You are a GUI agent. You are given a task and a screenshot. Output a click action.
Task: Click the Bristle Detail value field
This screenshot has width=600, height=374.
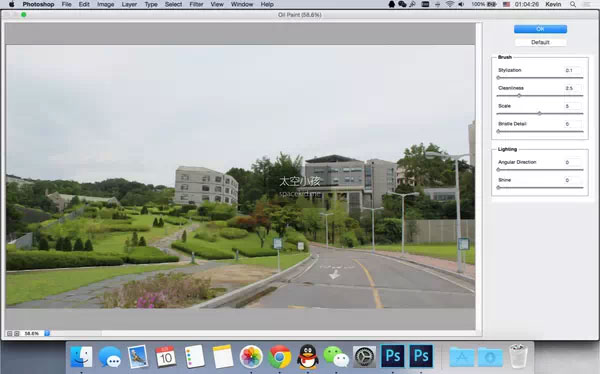point(573,124)
